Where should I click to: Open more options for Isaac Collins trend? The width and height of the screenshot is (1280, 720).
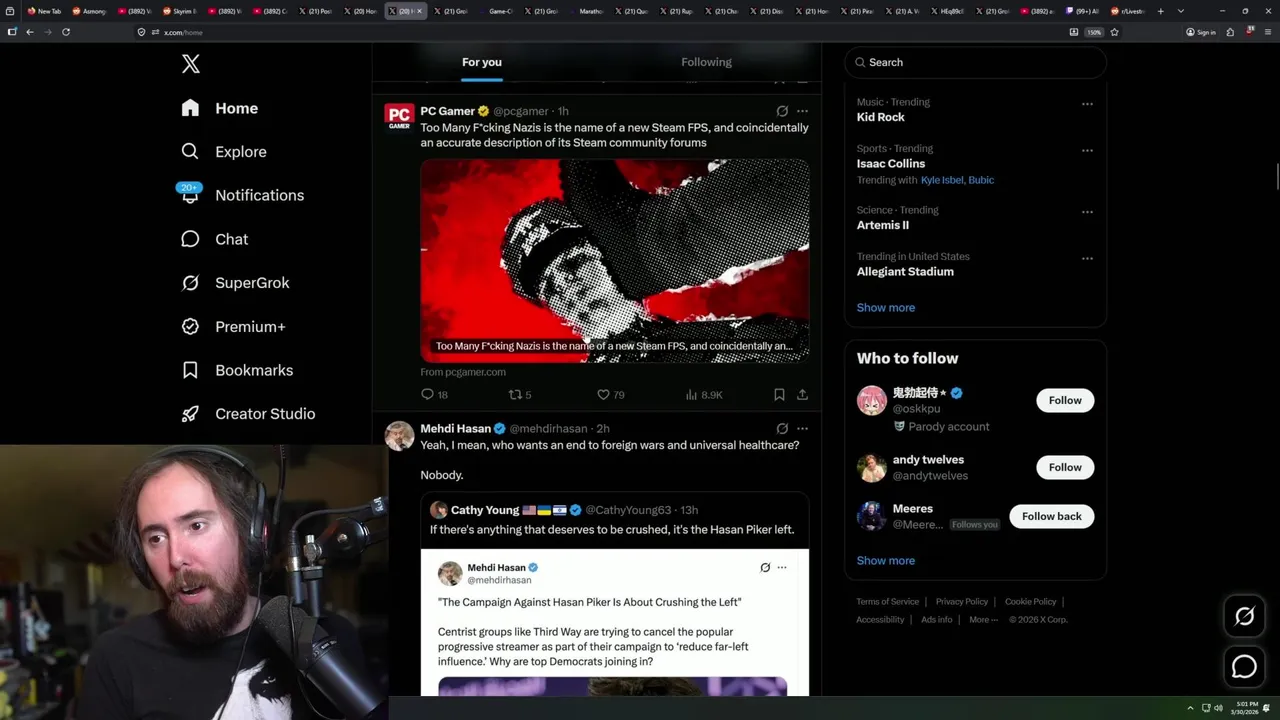1087,150
